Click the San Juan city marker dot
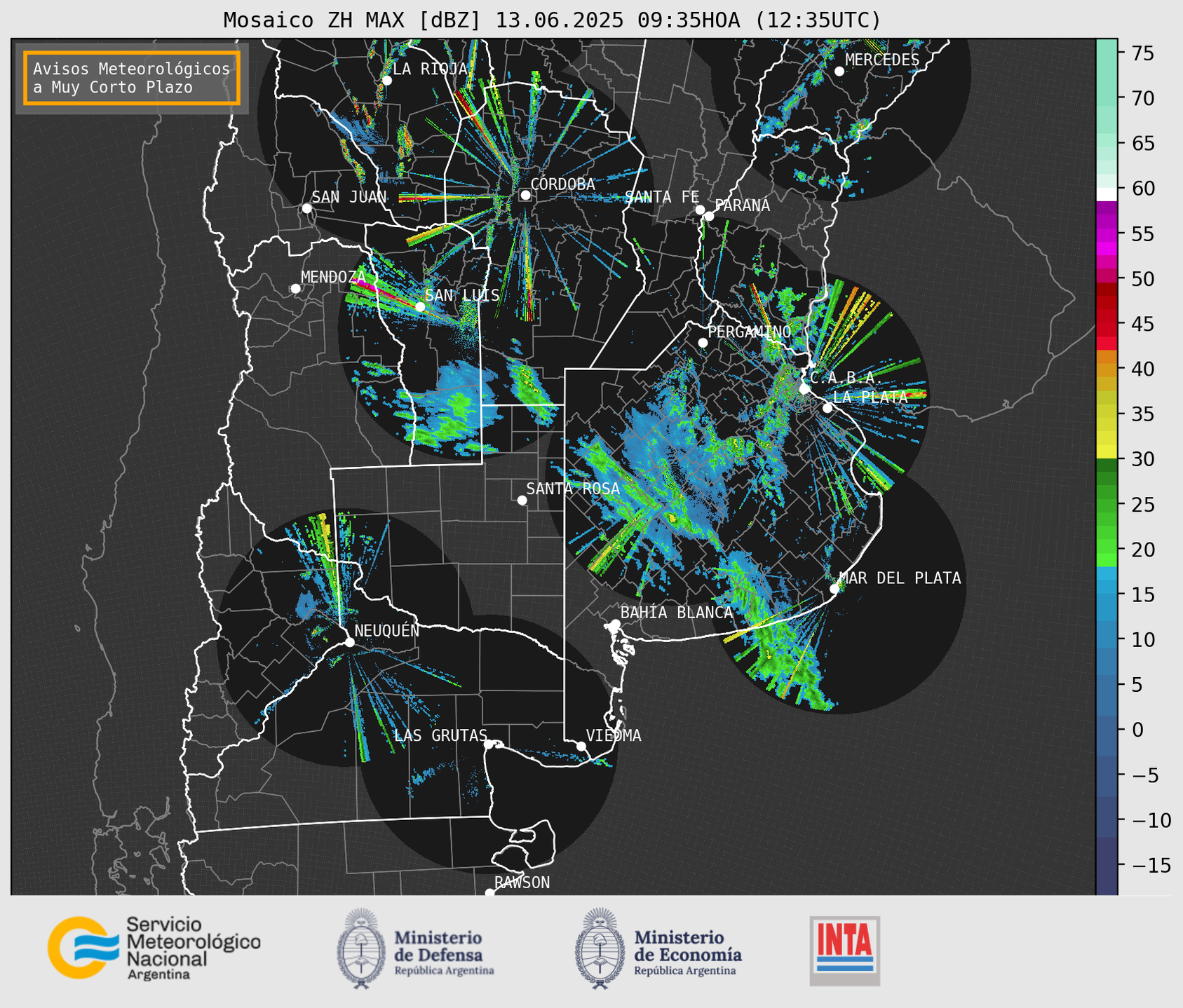1183x1008 pixels. coord(306,208)
